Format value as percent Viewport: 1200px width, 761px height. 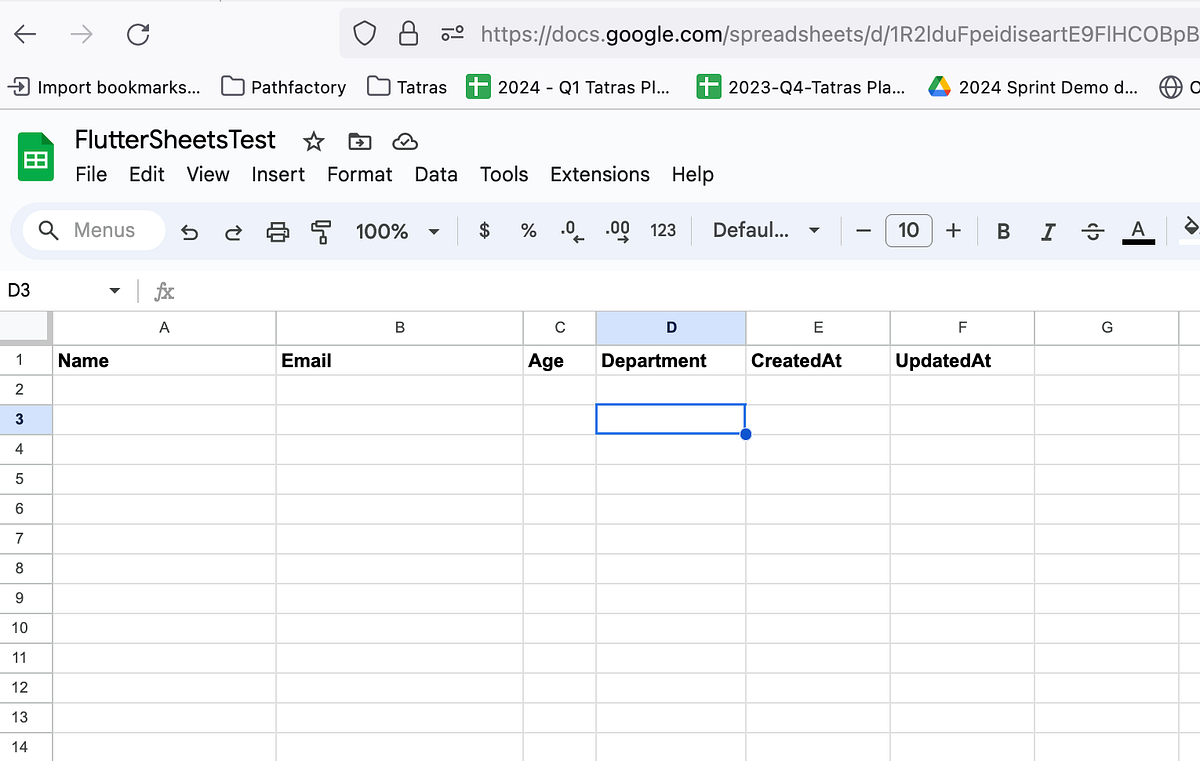point(528,231)
